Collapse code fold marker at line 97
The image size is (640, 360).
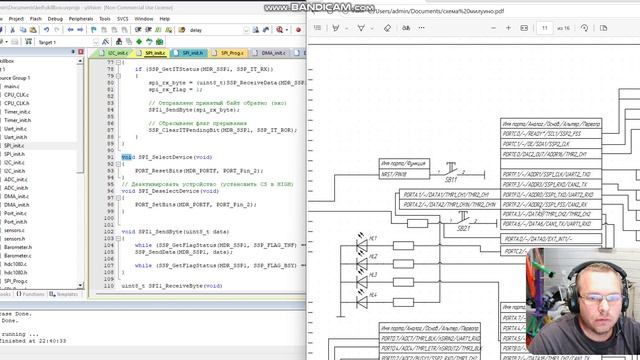click(118, 198)
